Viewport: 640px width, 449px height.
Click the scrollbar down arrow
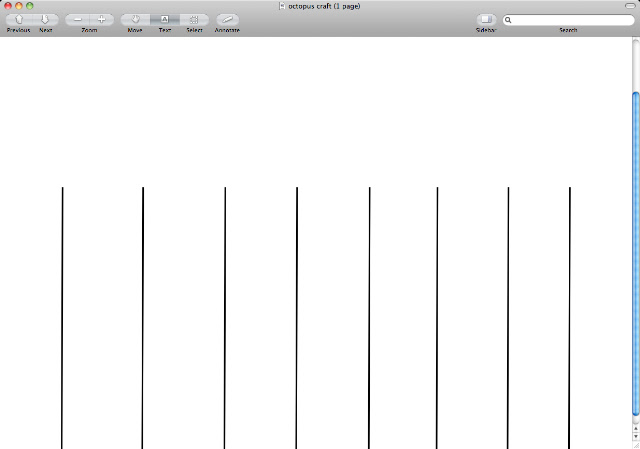click(636, 437)
